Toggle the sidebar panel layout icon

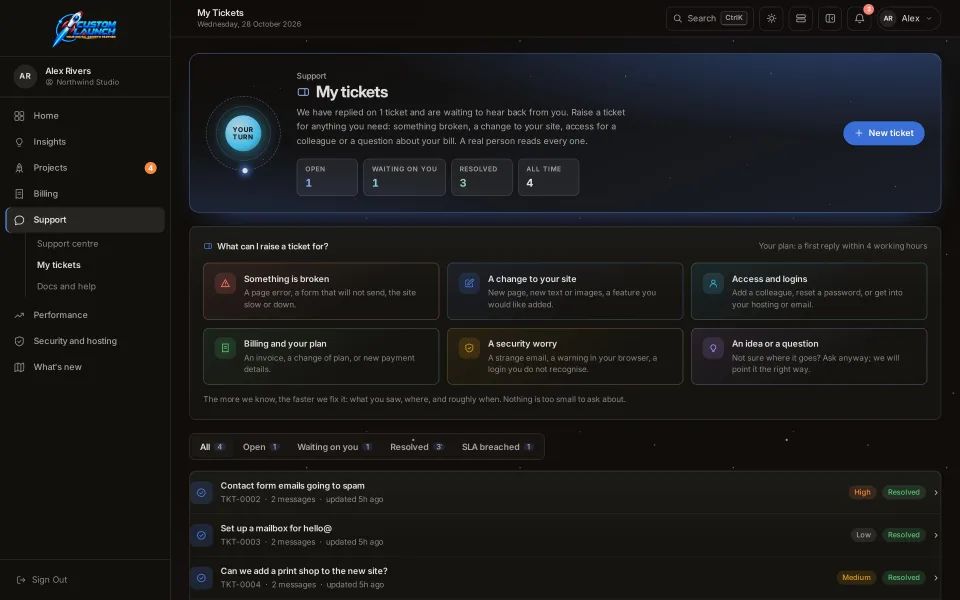point(830,18)
